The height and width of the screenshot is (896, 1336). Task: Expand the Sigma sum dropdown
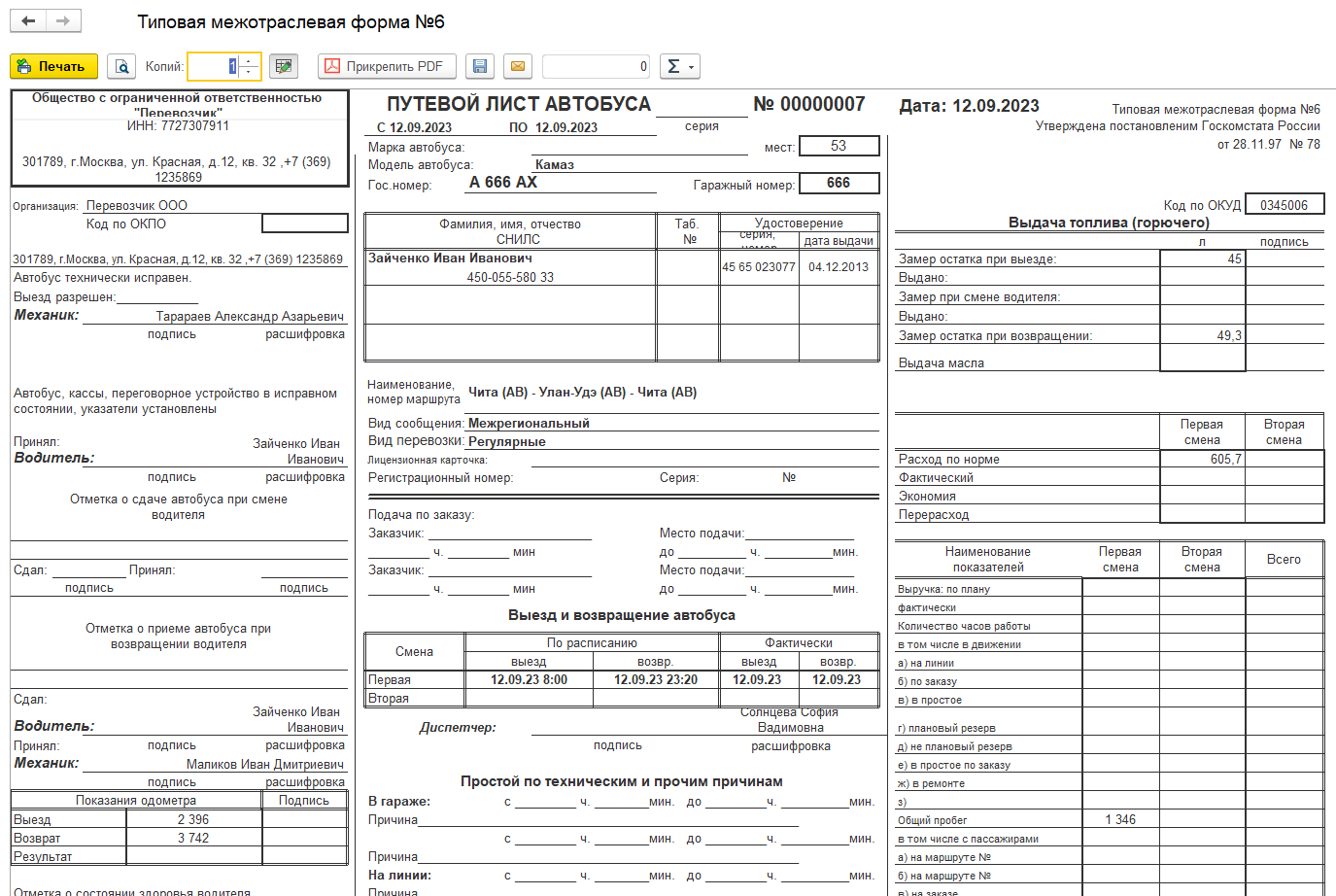click(679, 66)
